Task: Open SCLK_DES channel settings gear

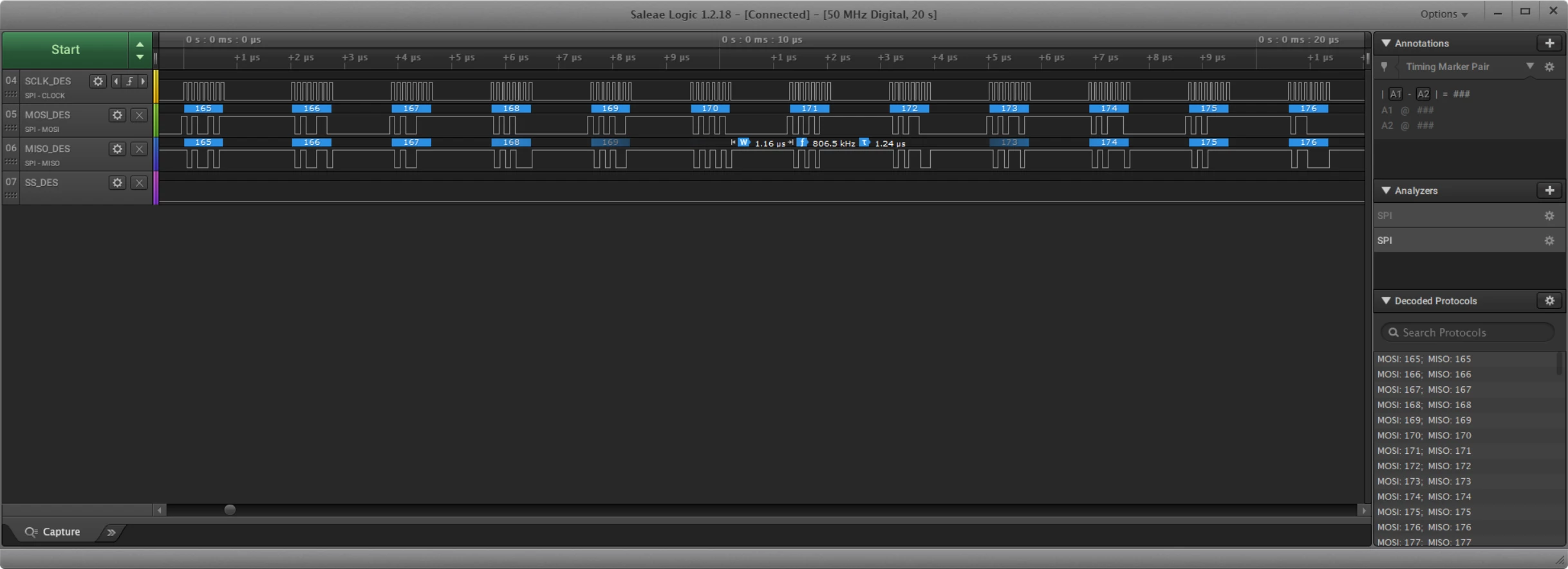Action: point(98,81)
